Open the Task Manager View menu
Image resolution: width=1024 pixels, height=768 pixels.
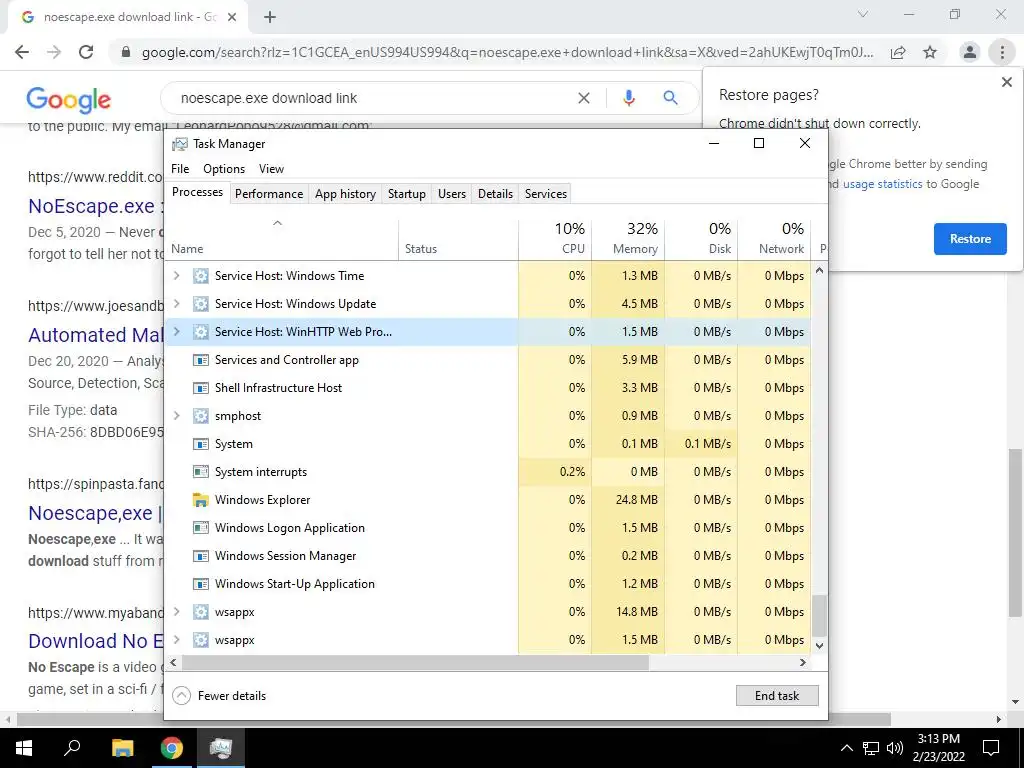[271, 168]
